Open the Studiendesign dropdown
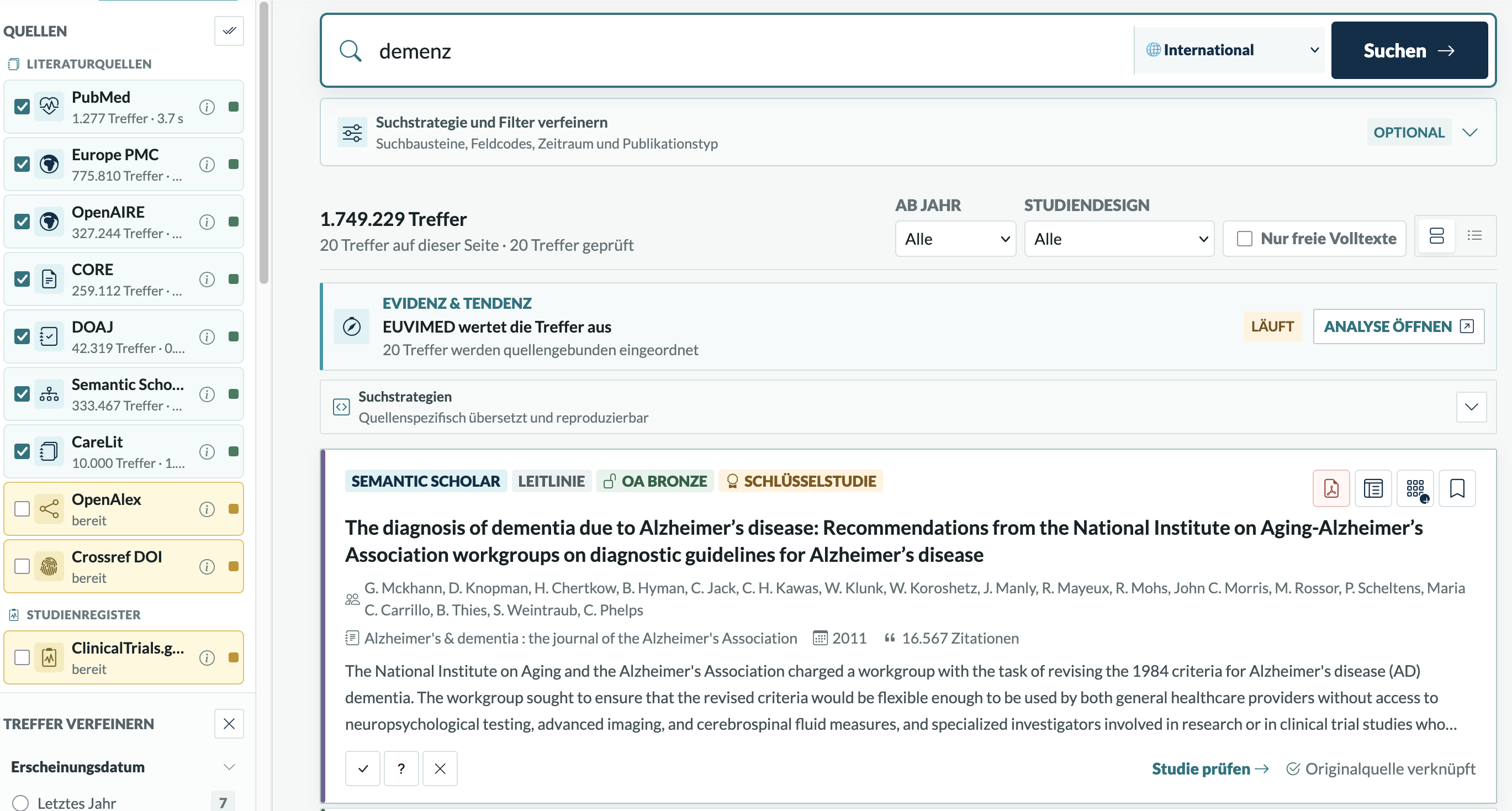The height and width of the screenshot is (811, 1512). [x=1119, y=239]
